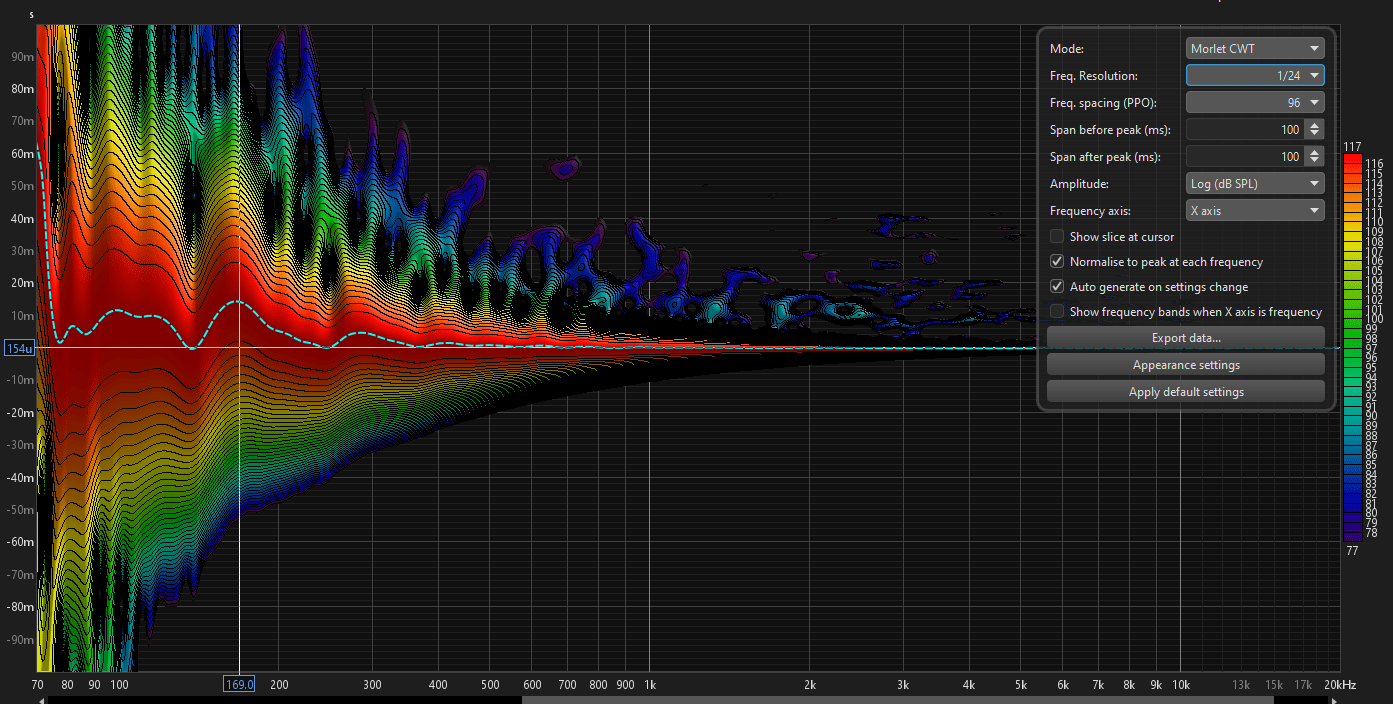Decrease Span after peak with the down arrow
This screenshot has width=1393, height=704.
click(x=1315, y=161)
